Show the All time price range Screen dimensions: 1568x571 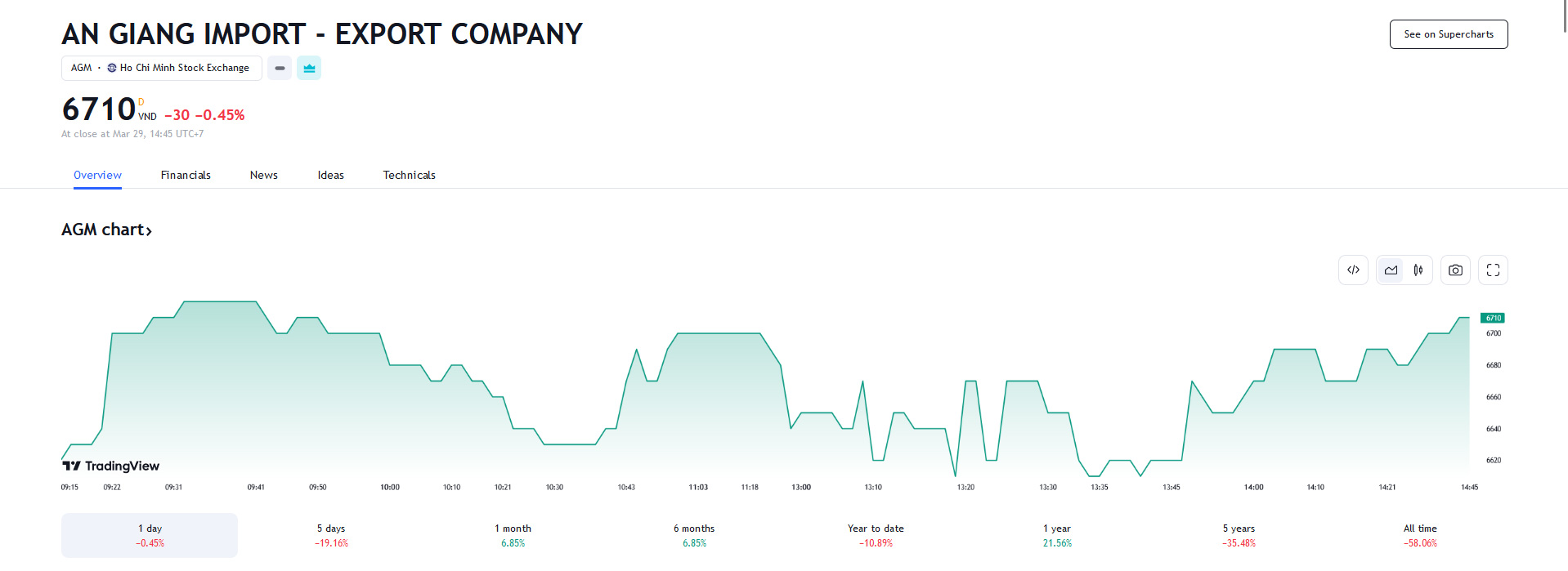pos(1420,535)
